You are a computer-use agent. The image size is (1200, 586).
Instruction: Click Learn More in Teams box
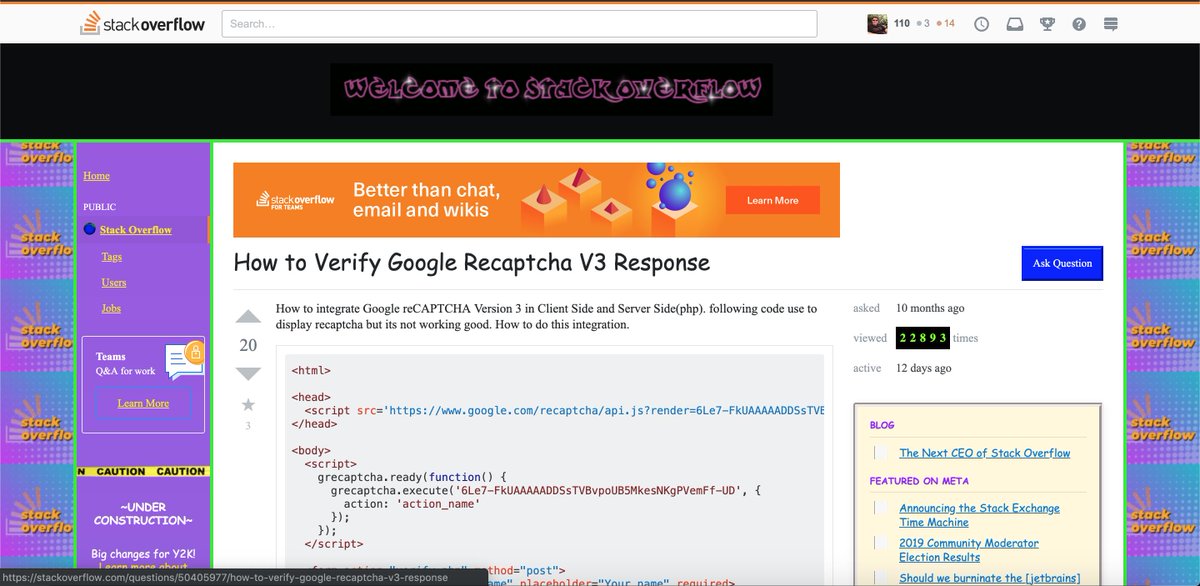pyautogui.click(x=143, y=404)
